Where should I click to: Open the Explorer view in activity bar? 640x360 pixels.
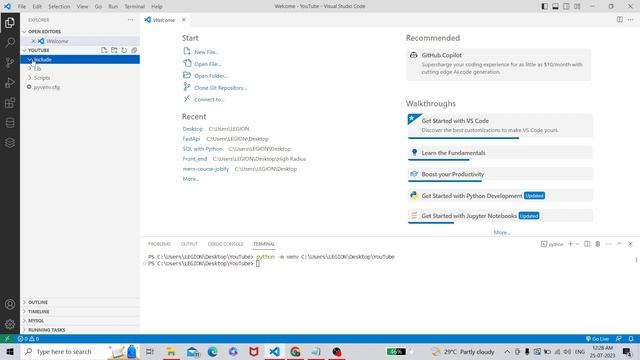point(10,22)
